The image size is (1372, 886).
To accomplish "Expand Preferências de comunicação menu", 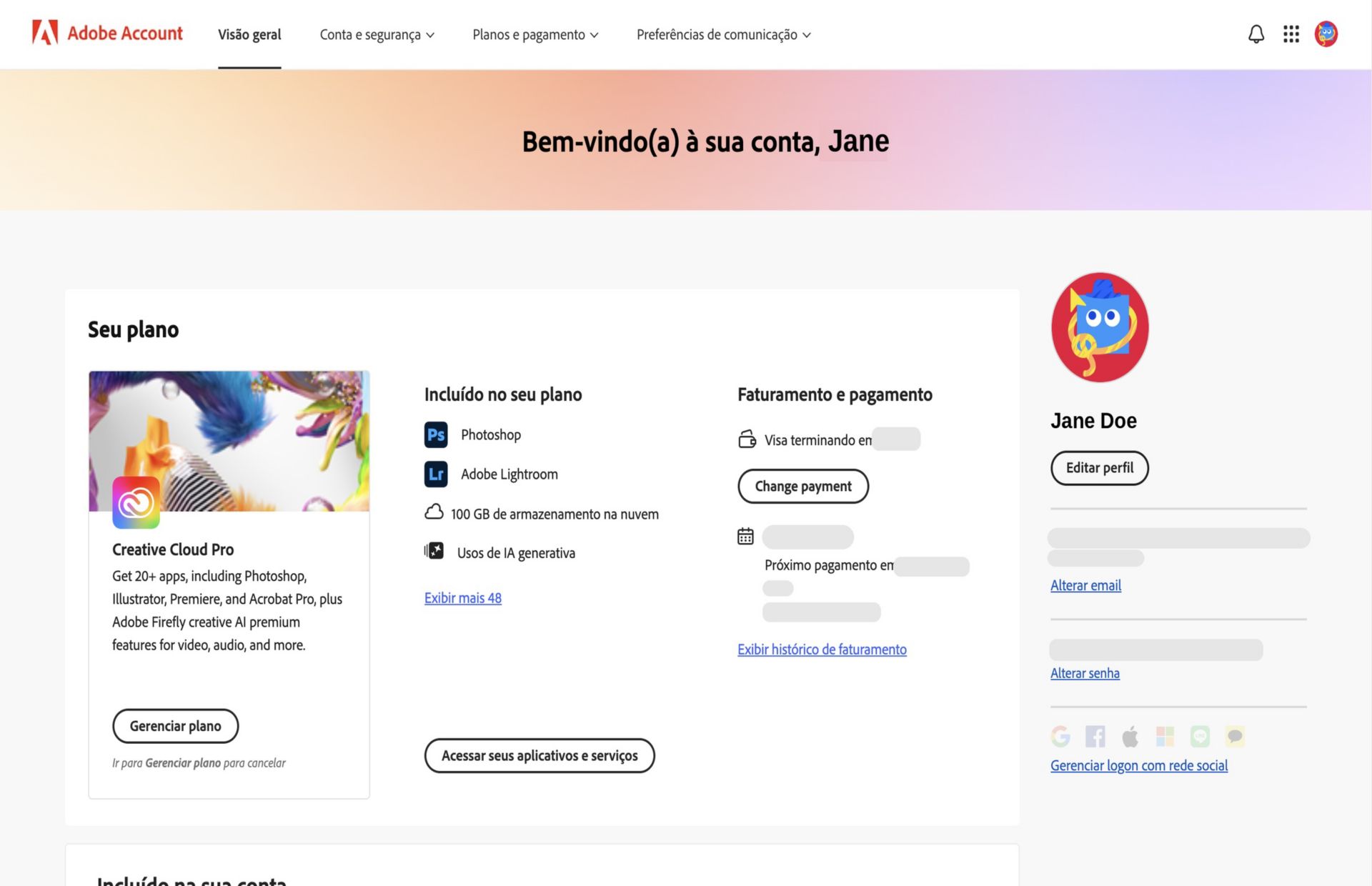I will click(723, 34).
